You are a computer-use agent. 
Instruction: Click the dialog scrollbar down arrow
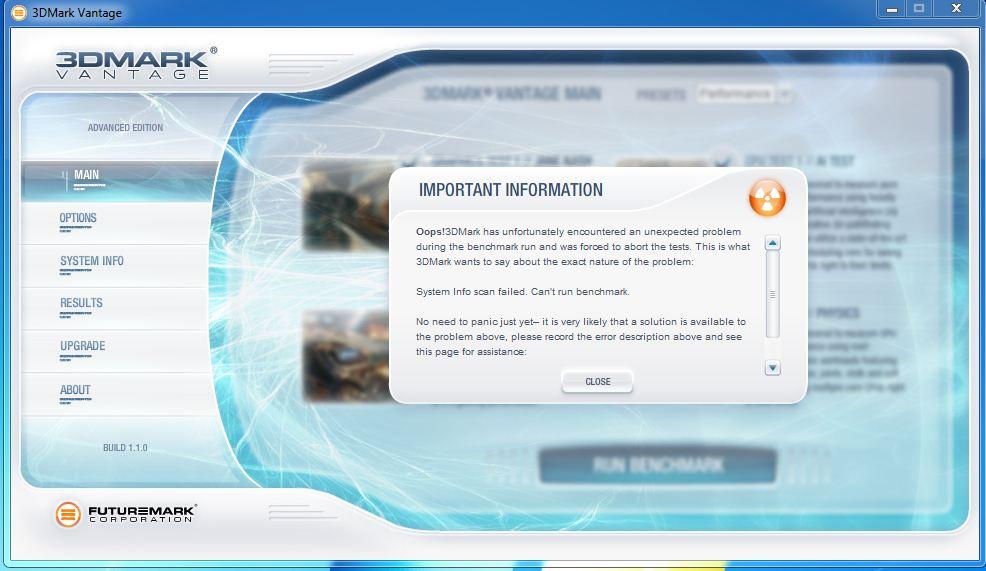pos(772,368)
